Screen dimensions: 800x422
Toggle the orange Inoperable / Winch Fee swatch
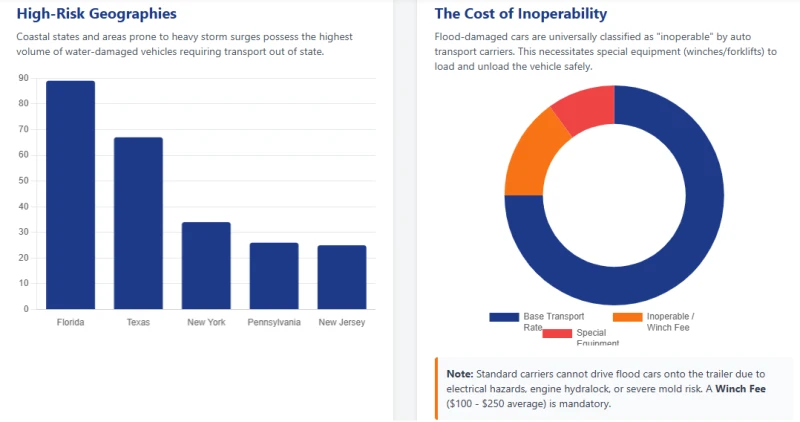(x=627, y=317)
